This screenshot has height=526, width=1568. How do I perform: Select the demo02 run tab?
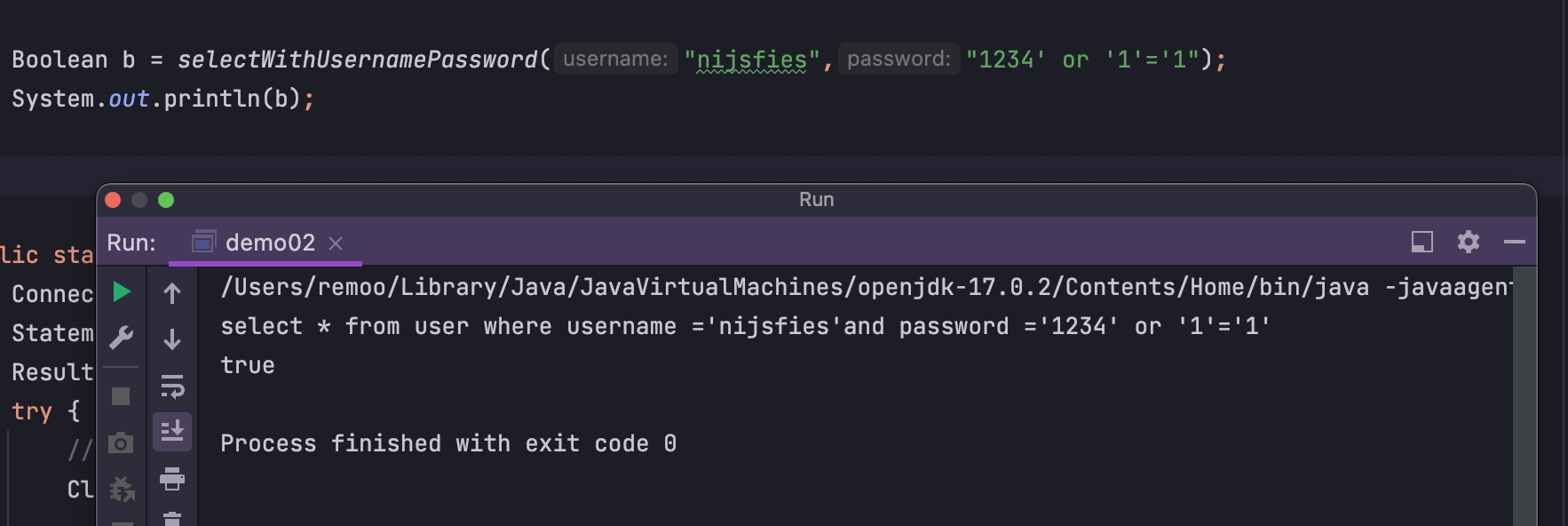click(x=270, y=243)
